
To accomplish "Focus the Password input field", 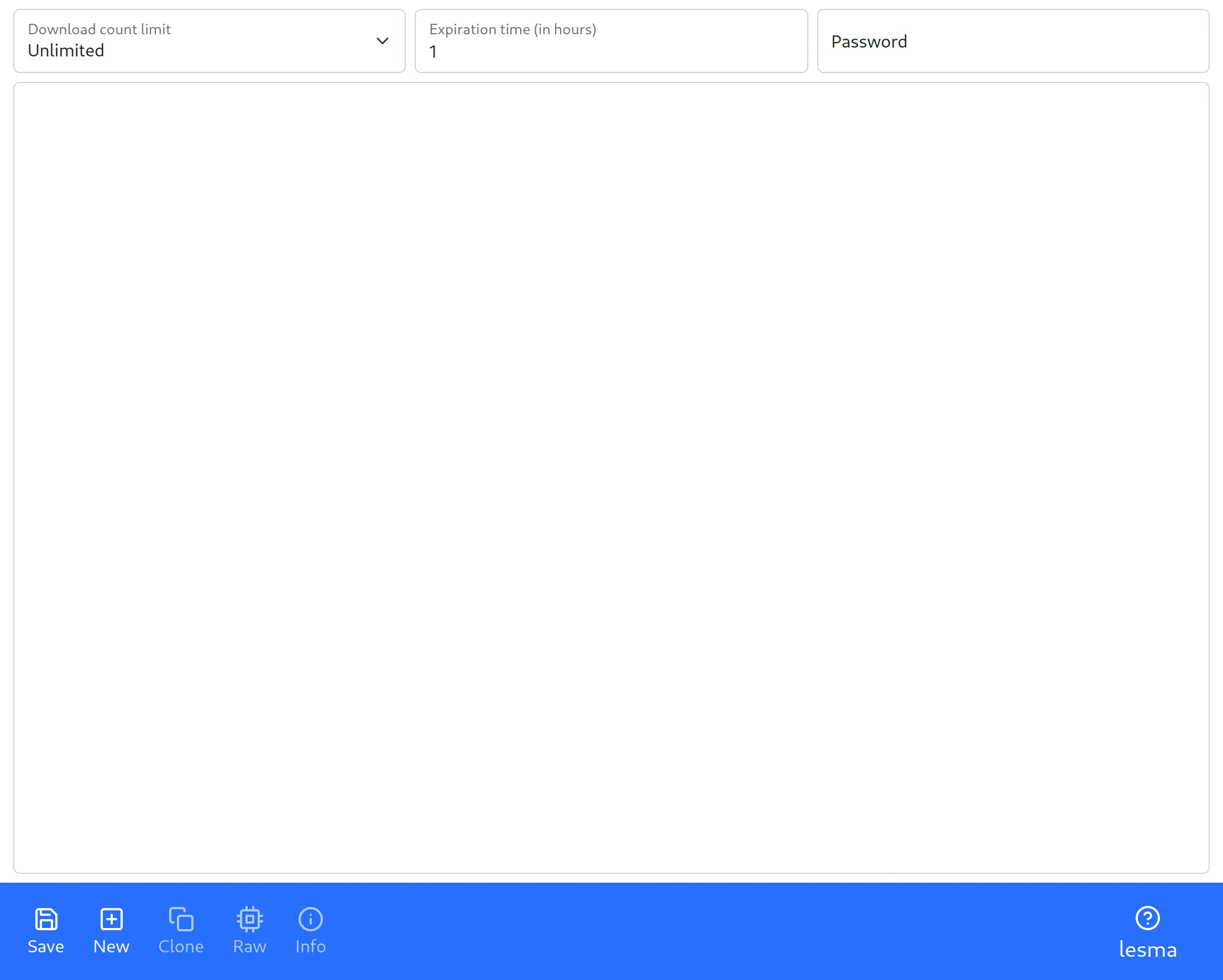I will click(x=1013, y=41).
